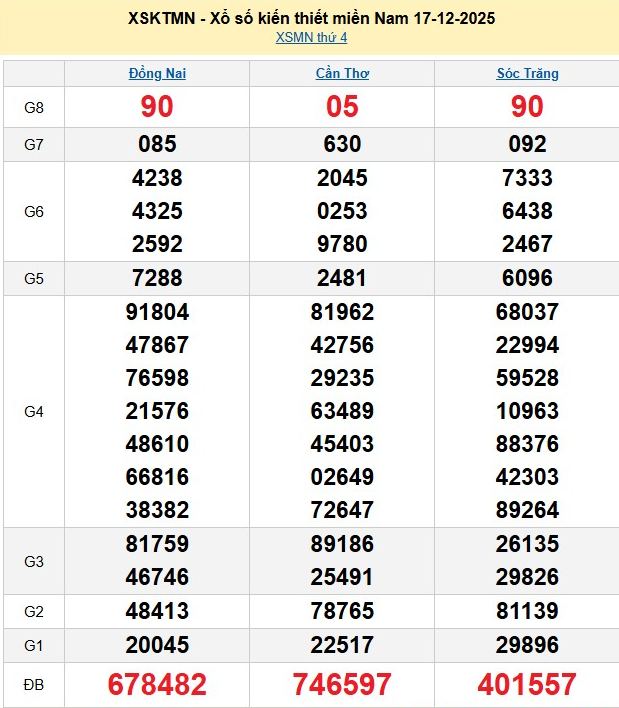The width and height of the screenshot is (619, 708).
Task: Click Sóc Trăng jackpot number 401557
Action: pyautogui.click(x=527, y=684)
